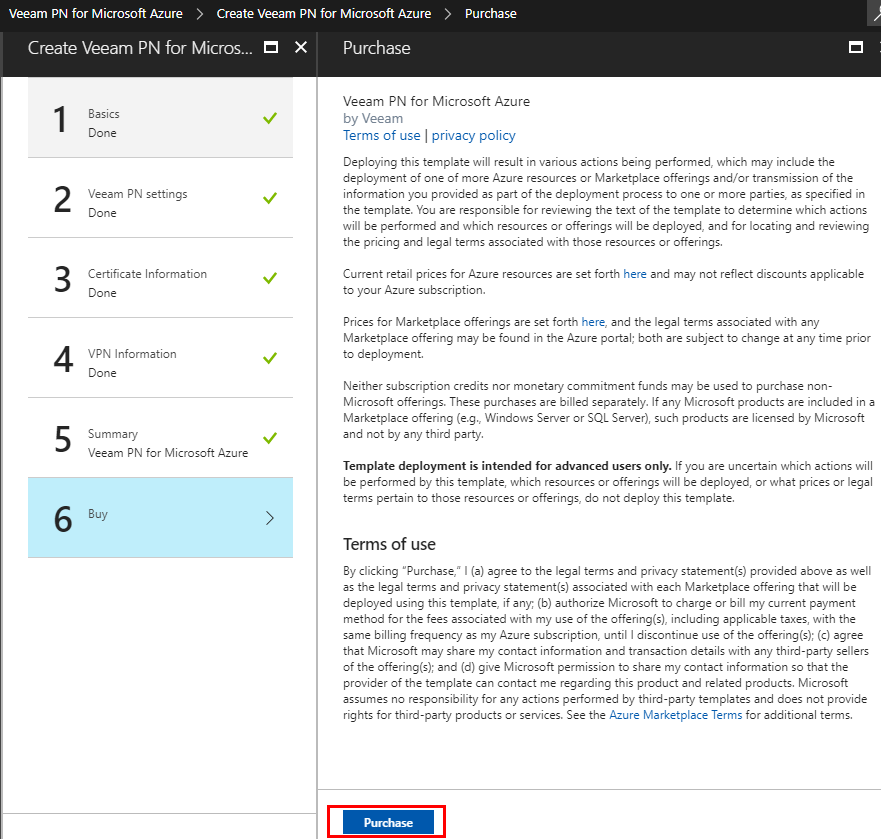Select step 3 Certificate Information
The width and height of the screenshot is (881, 839).
click(x=160, y=278)
